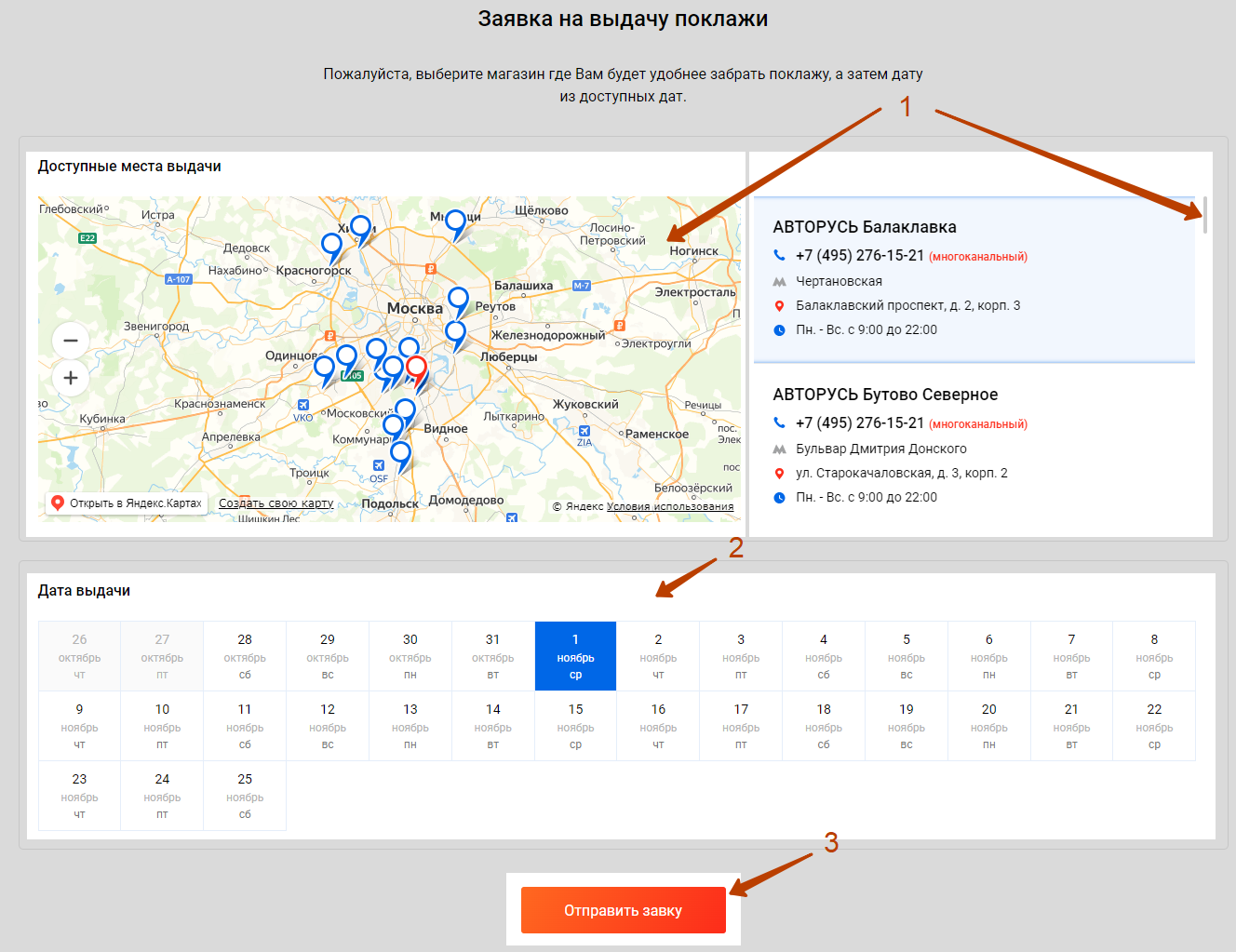Pick delivery date 15 ноябрь ср
This screenshot has width=1236, height=952.
[575, 726]
